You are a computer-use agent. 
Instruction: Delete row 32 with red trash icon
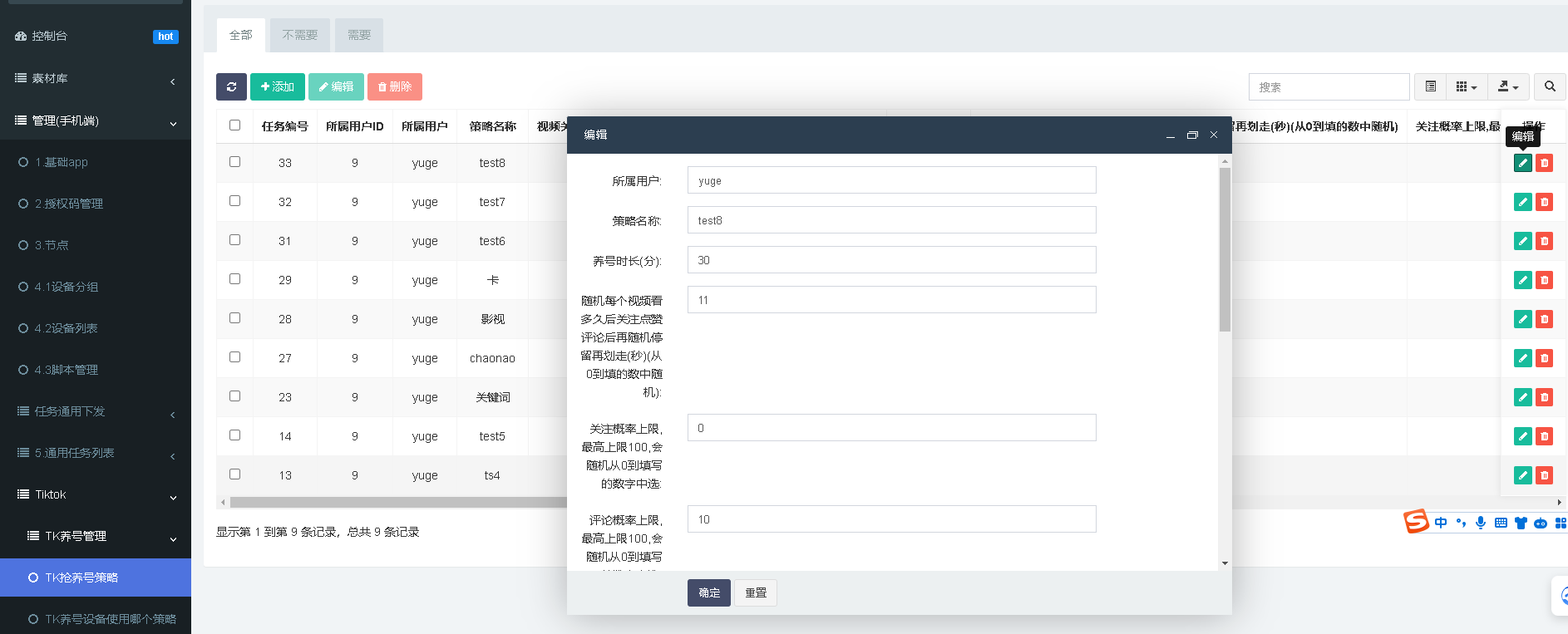[x=1544, y=202]
